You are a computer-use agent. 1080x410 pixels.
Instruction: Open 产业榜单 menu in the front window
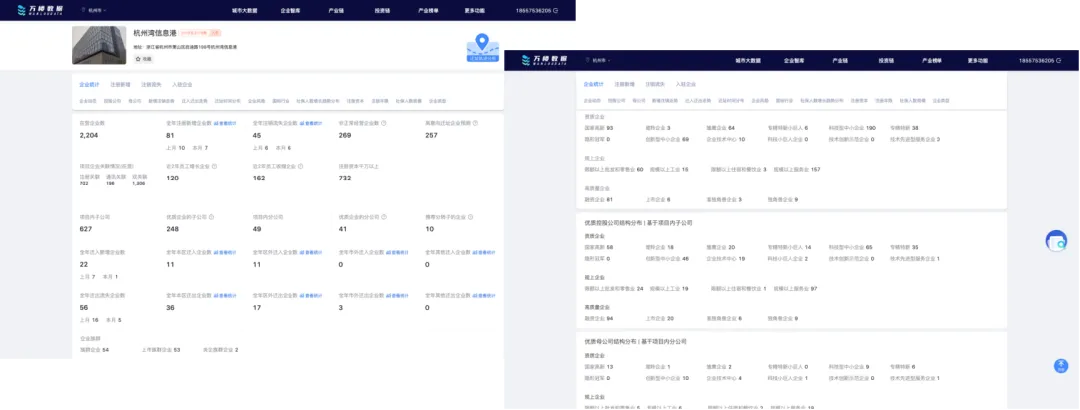tap(932, 61)
